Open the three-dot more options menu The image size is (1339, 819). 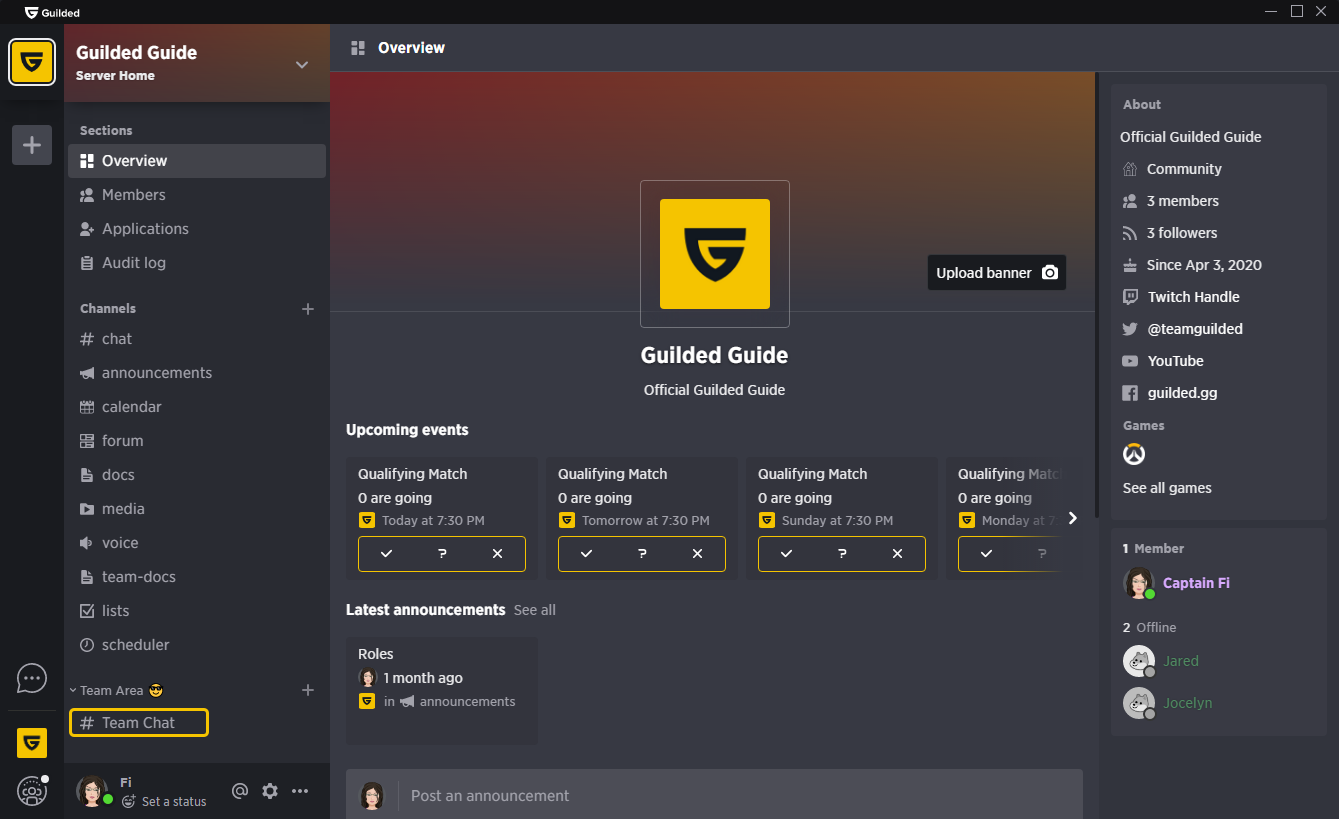300,791
